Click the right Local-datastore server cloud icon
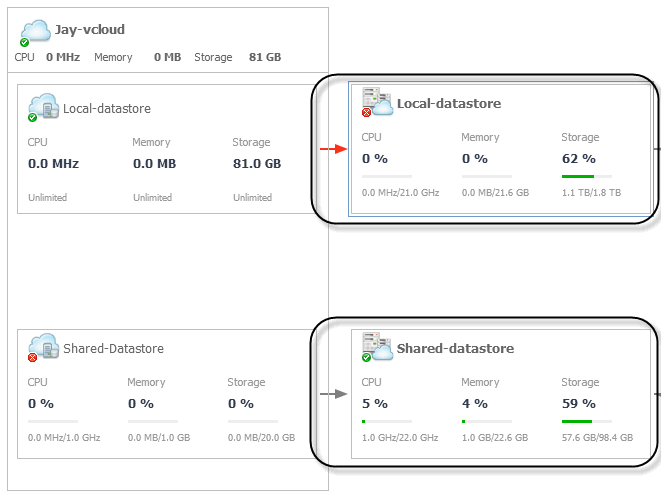Image resolution: width=661 pixels, height=498 pixels. tap(377, 102)
